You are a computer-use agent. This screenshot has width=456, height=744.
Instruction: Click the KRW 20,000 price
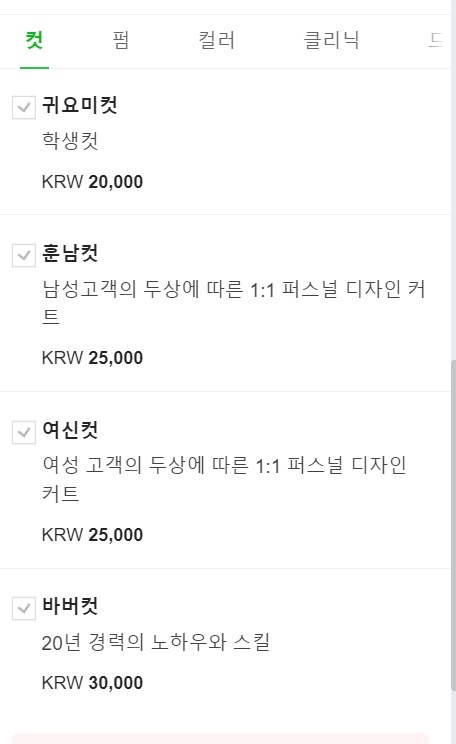(x=92, y=182)
